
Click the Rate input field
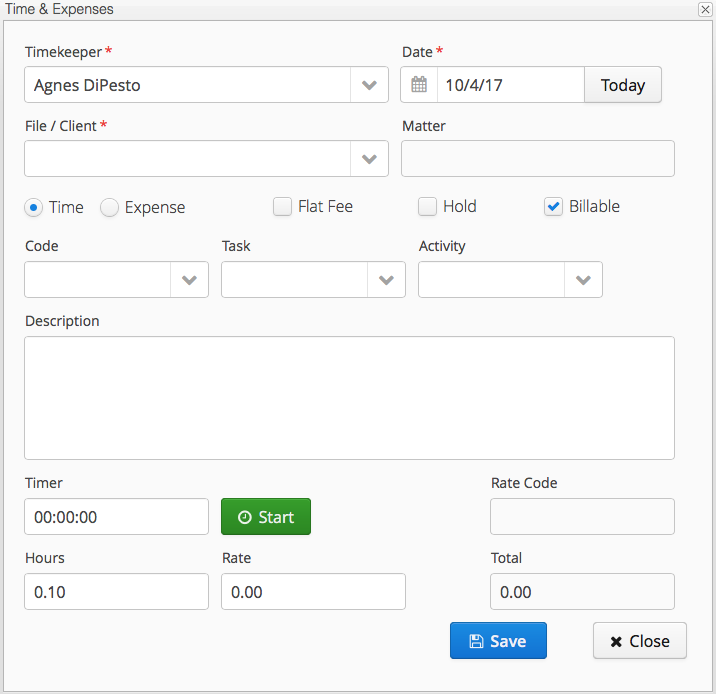point(313,592)
